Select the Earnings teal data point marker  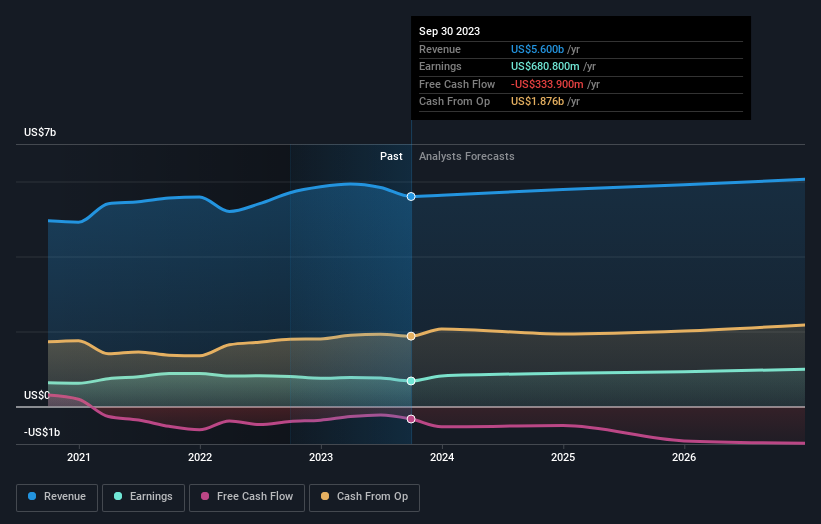(x=411, y=381)
